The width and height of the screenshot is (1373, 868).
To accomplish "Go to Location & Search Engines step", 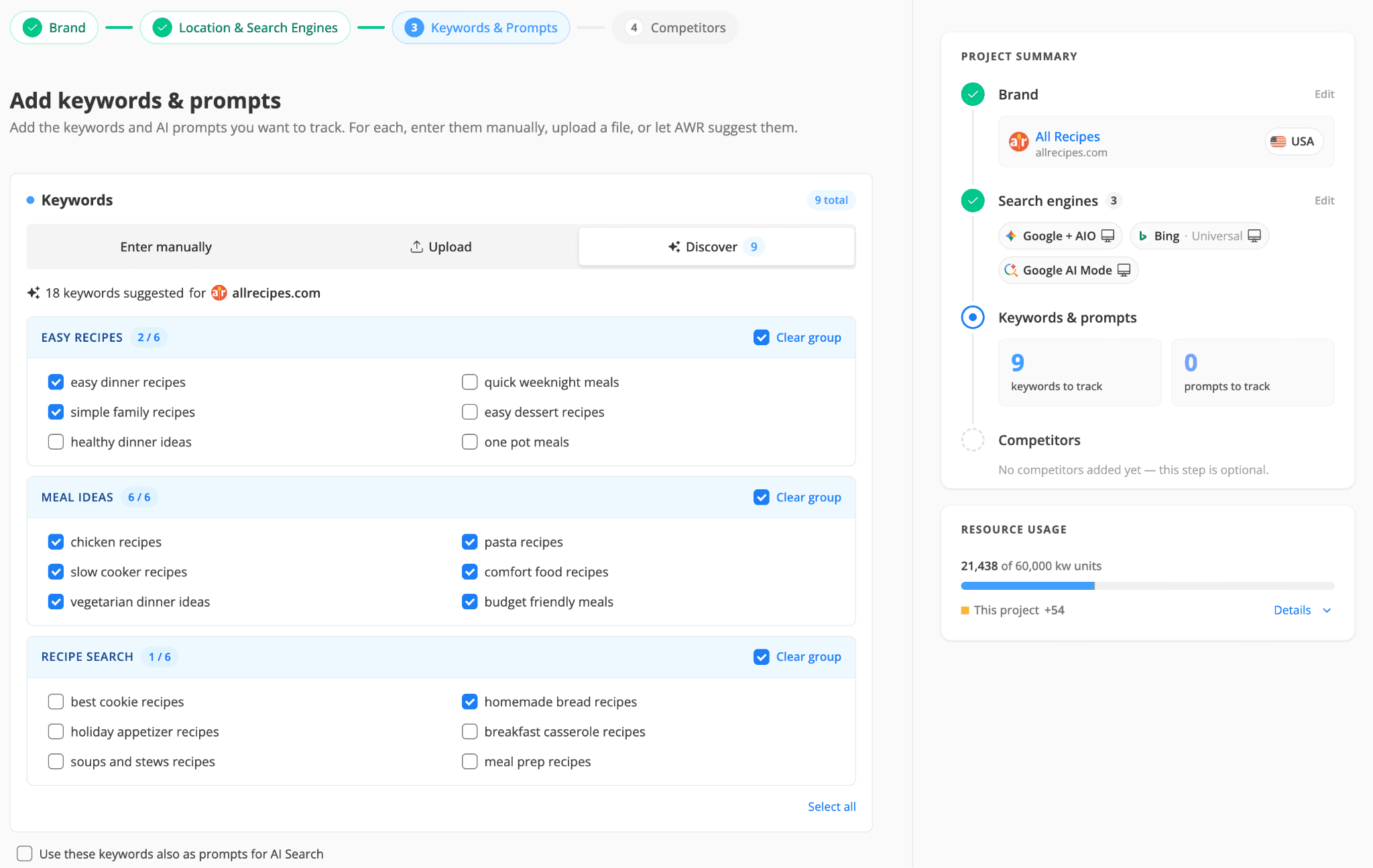I will coord(245,27).
